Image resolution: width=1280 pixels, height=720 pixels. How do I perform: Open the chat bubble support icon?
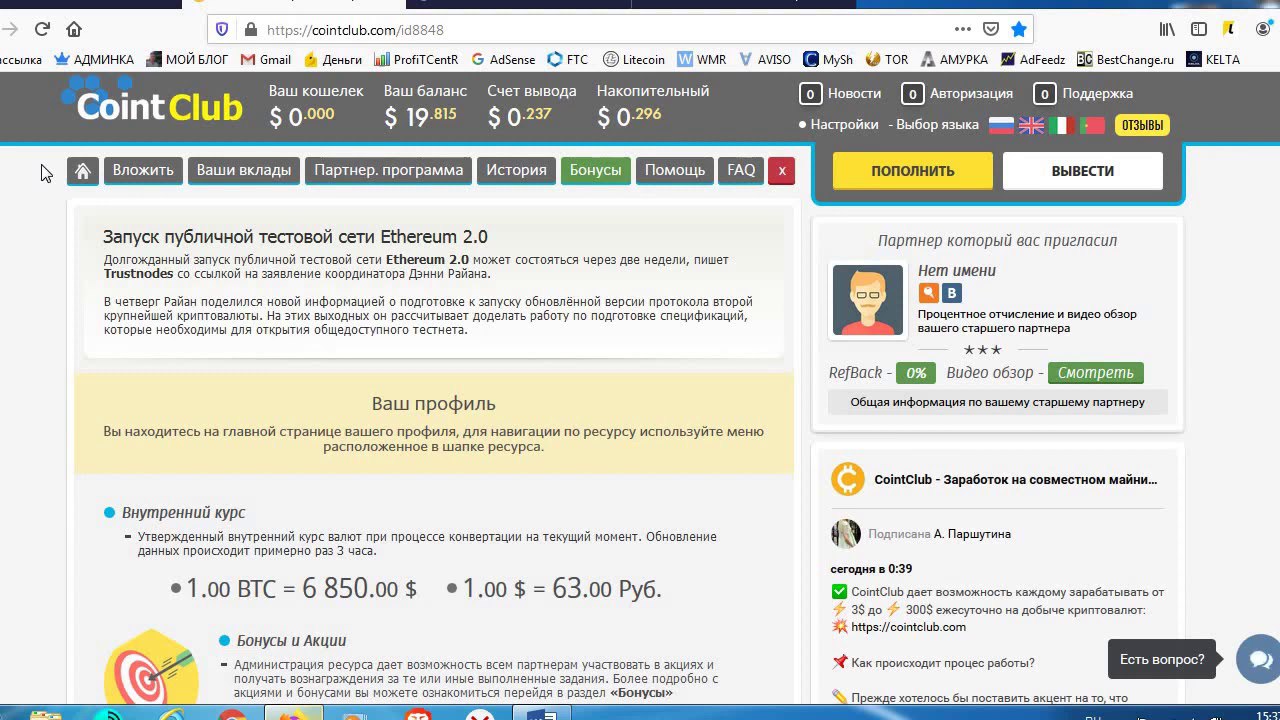1259,659
